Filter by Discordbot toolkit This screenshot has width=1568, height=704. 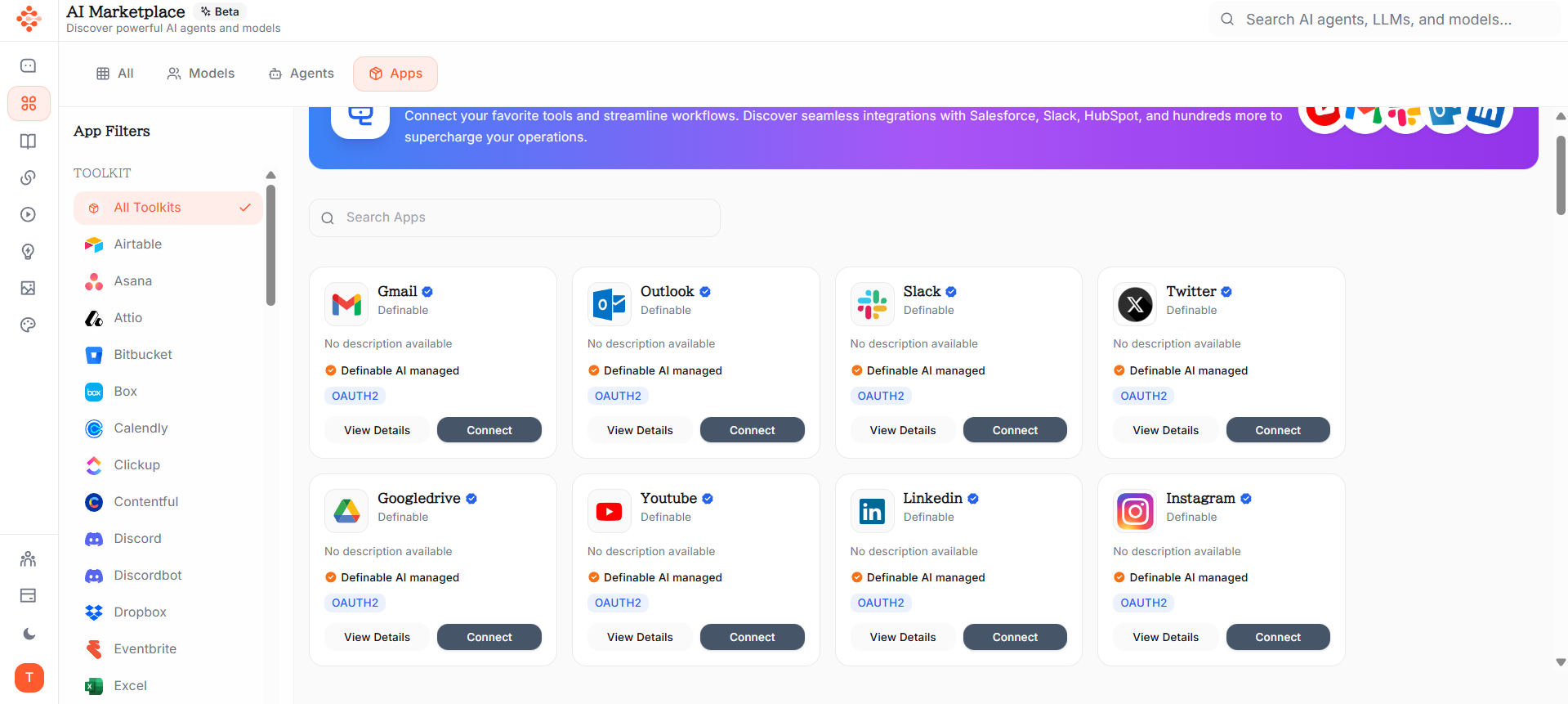[168, 576]
